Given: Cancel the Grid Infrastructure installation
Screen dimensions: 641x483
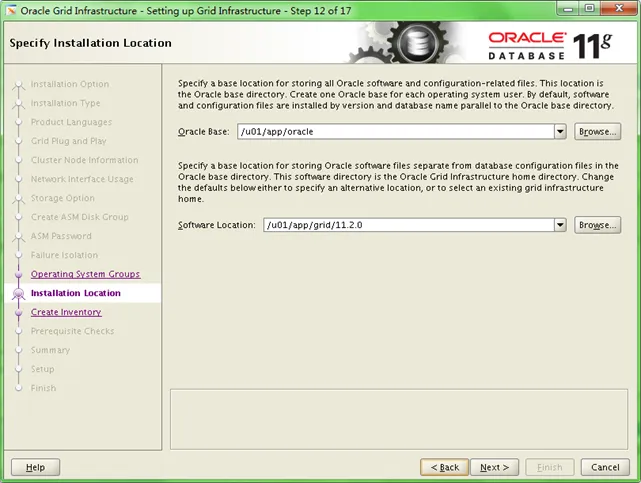Looking at the screenshot, I should (605, 467).
